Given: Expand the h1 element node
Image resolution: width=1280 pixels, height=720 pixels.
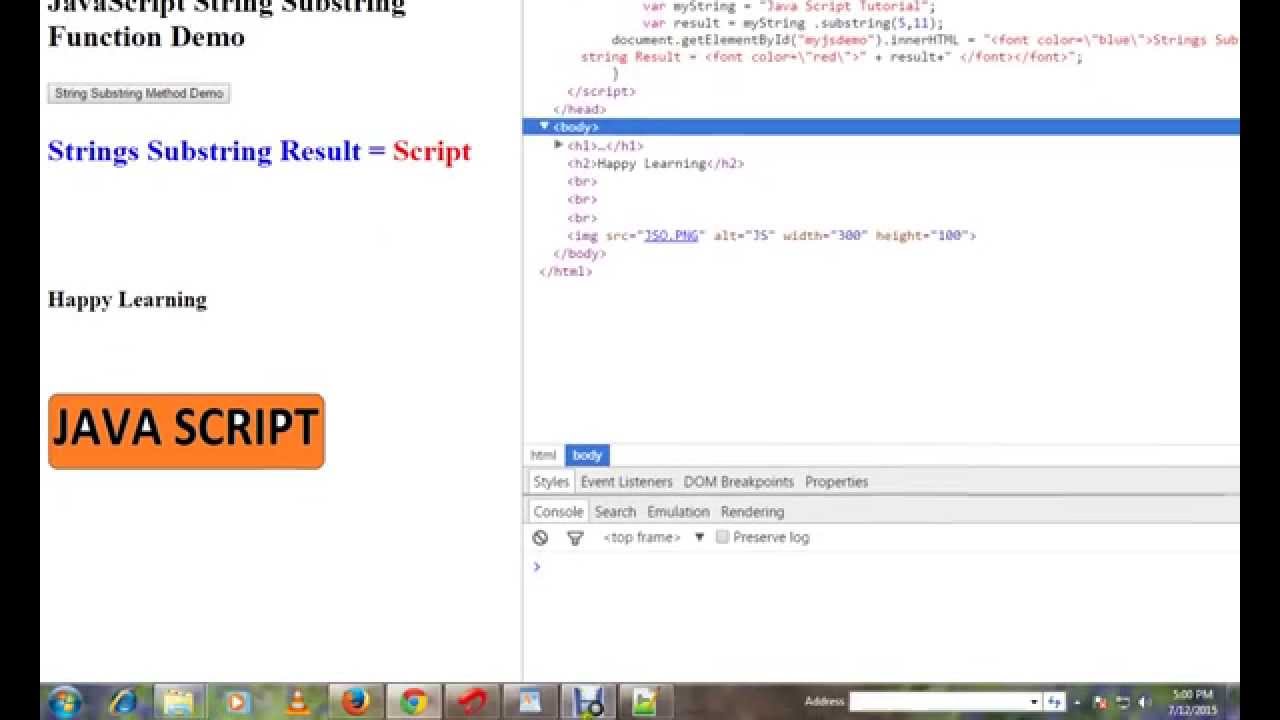Looking at the screenshot, I should click(x=558, y=145).
